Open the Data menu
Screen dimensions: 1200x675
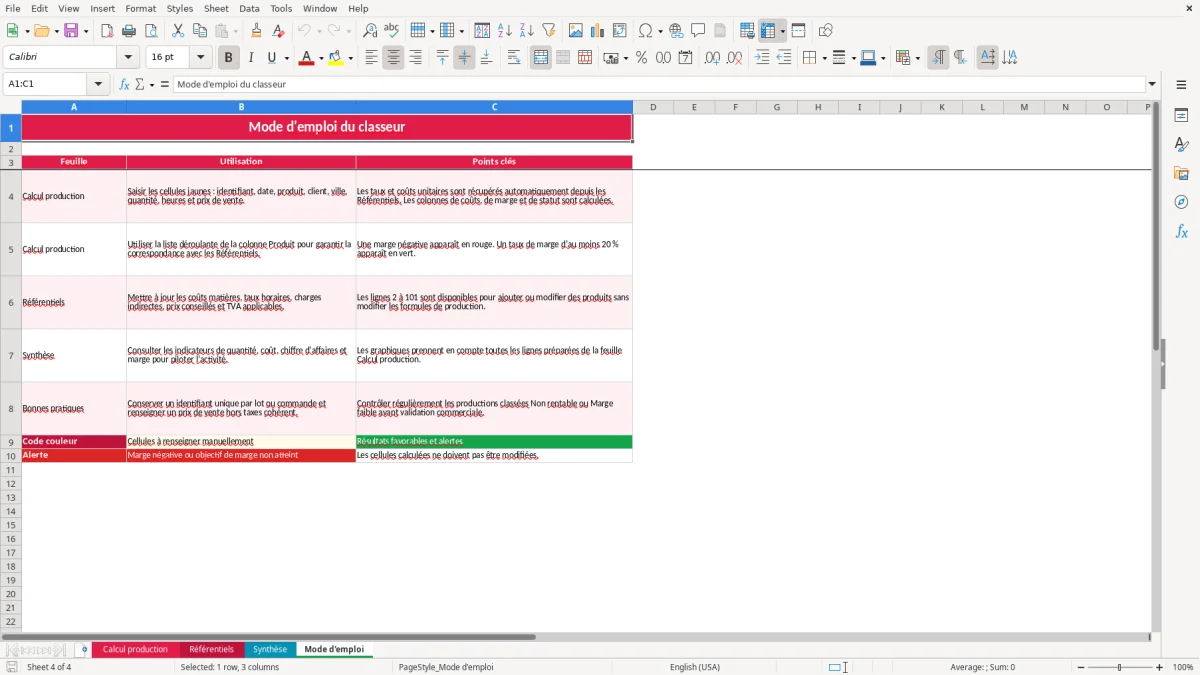pos(249,8)
